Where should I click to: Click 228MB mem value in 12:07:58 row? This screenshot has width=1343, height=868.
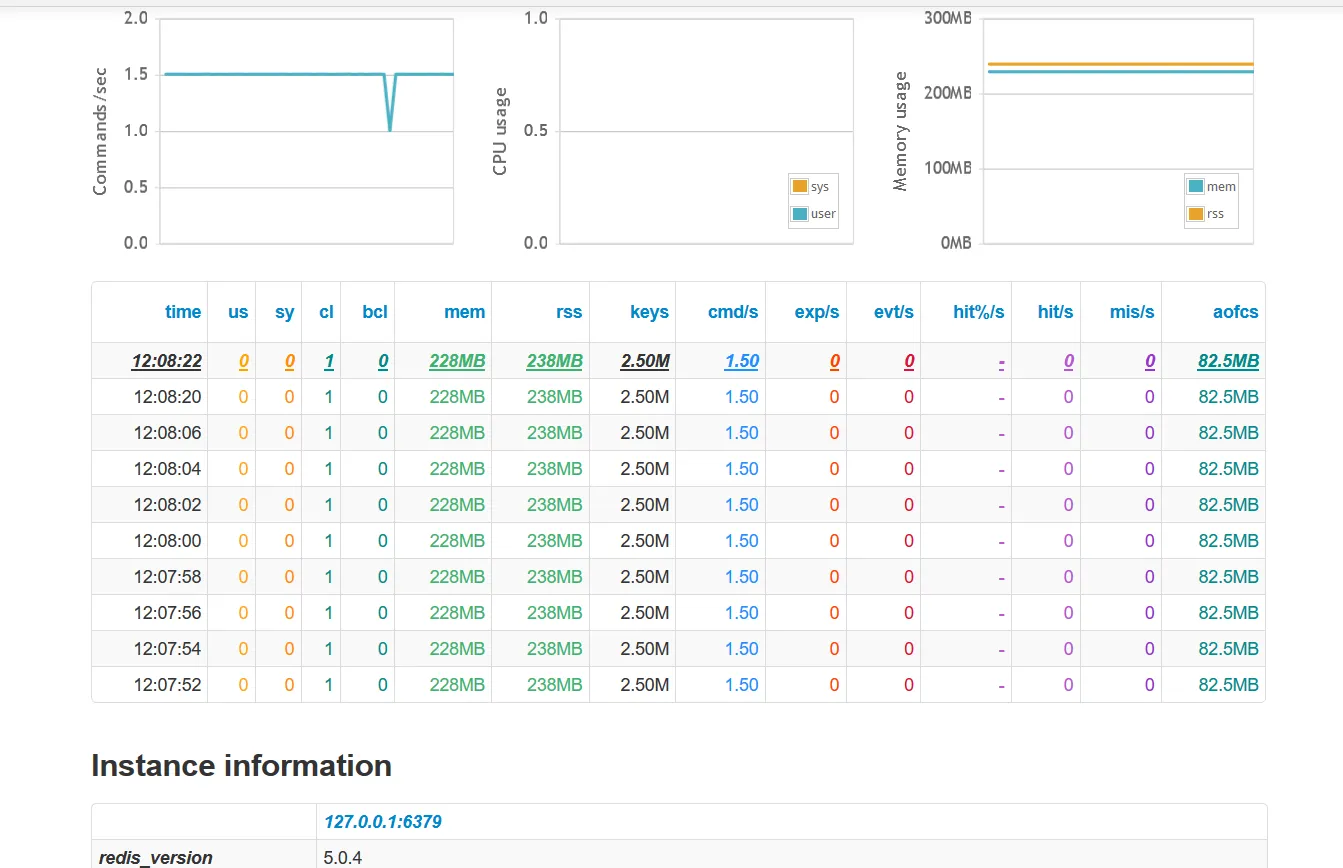pyautogui.click(x=457, y=577)
